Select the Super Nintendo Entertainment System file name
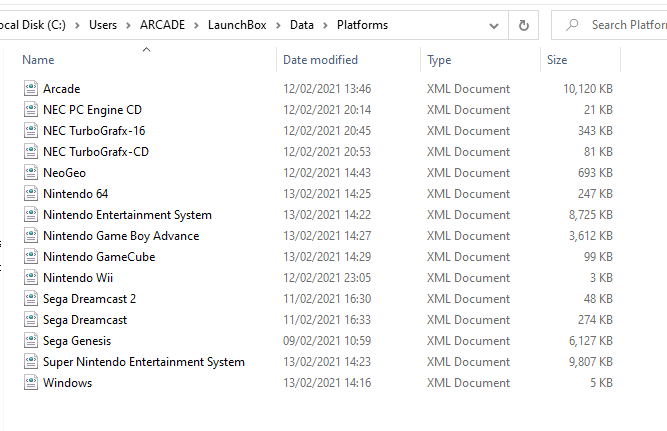Screen dimensions: 667x431 (x=144, y=362)
